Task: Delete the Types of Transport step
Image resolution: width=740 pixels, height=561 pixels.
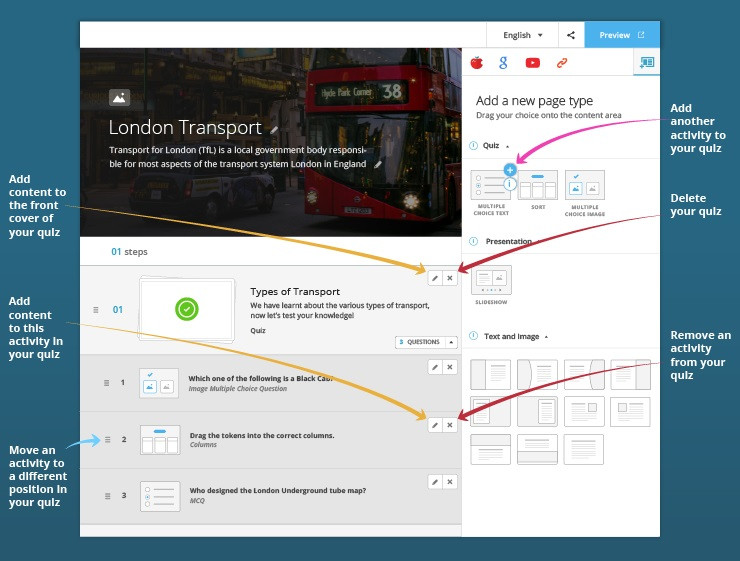Action: 450,278
